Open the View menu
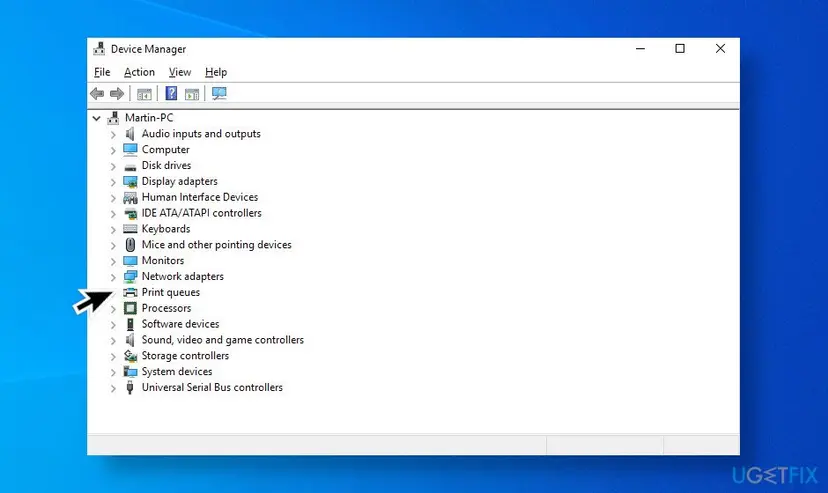 point(180,72)
